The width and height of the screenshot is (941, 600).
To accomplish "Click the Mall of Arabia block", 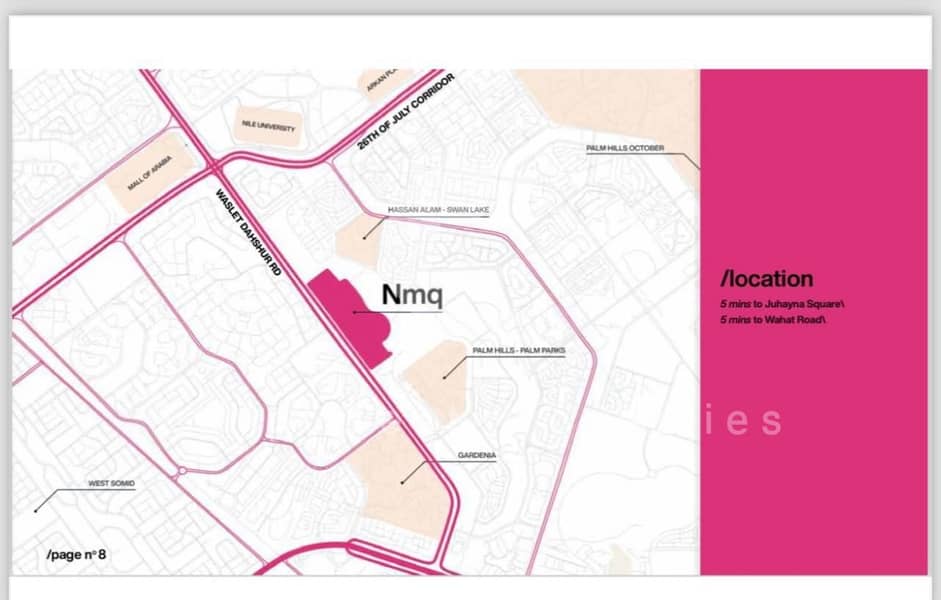I will click(150, 174).
